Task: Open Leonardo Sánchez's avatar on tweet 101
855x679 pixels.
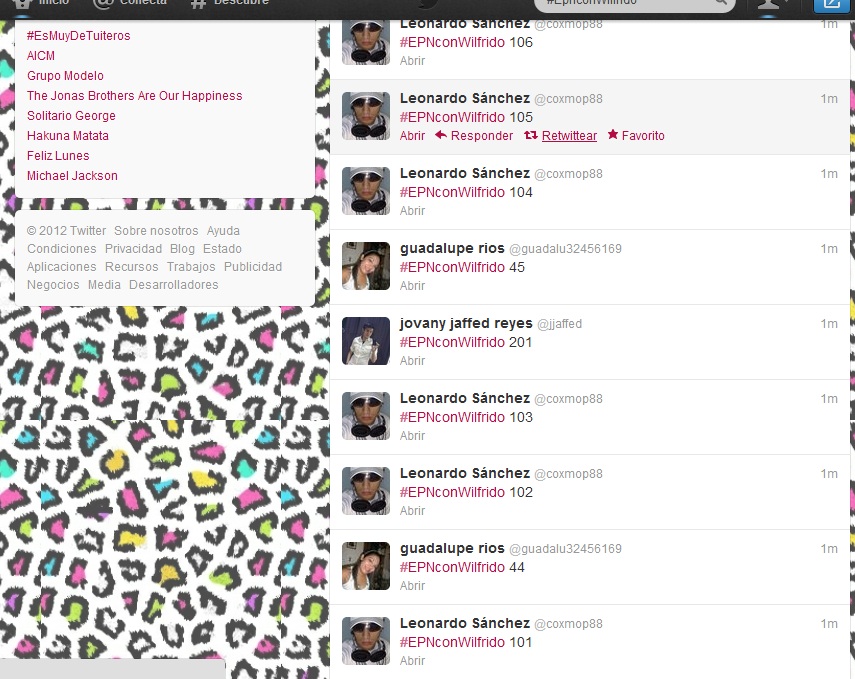Action: 366,641
